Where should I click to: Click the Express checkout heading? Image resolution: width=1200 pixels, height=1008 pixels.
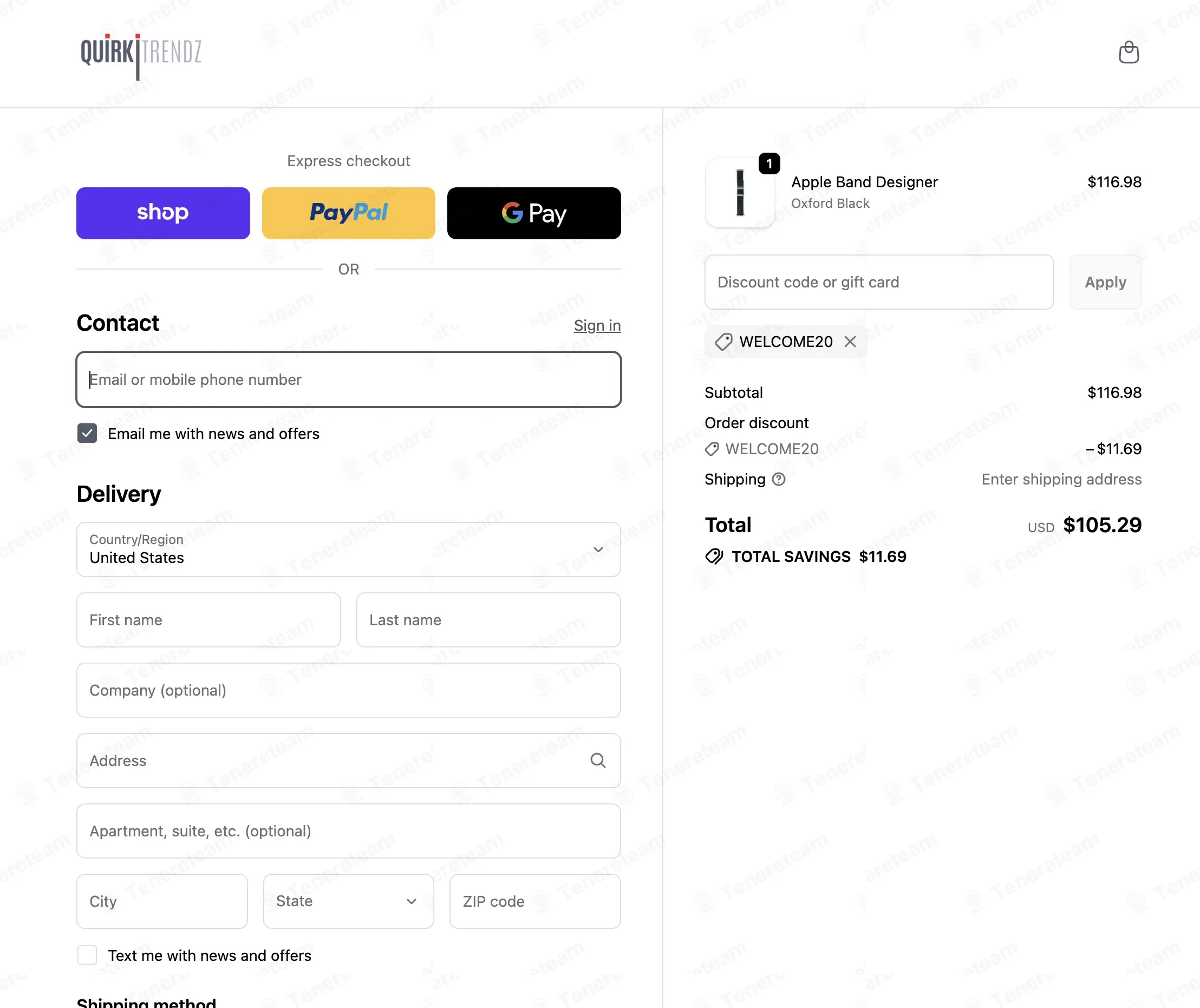[348, 161]
